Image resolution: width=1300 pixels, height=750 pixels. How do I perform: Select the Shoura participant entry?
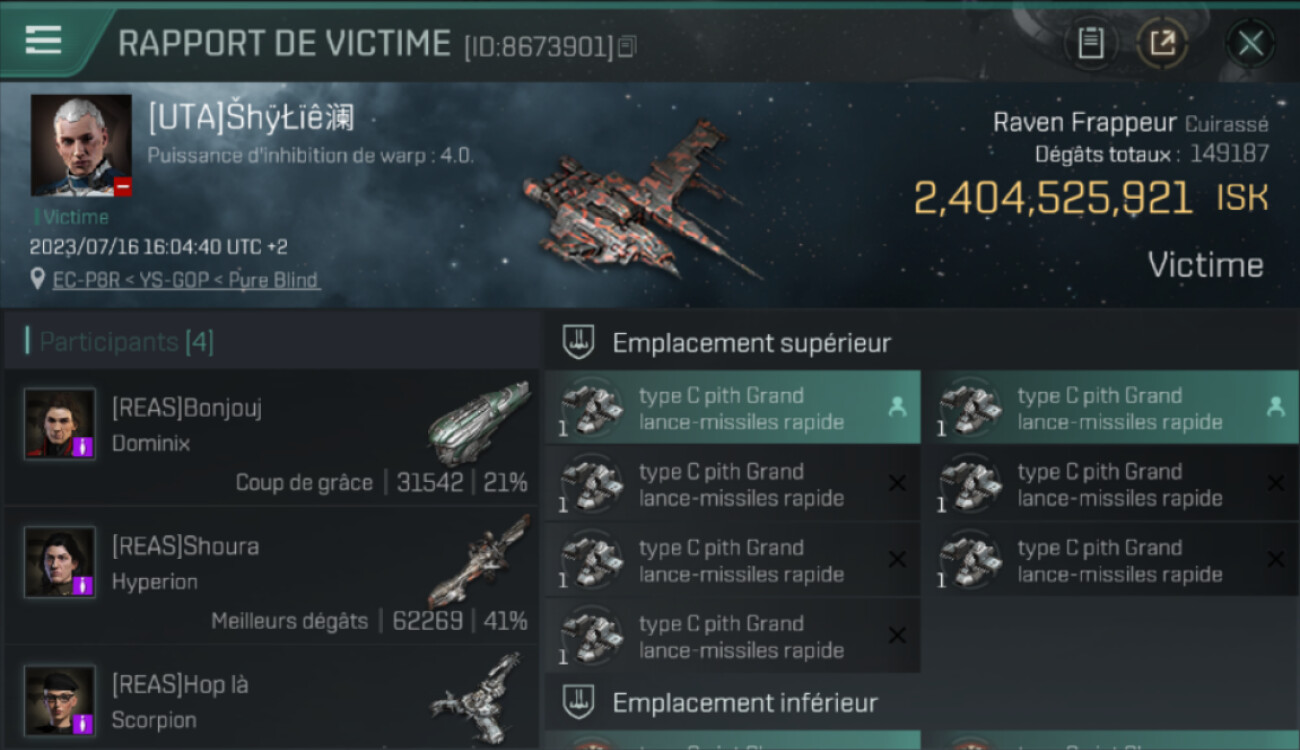(x=271, y=575)
